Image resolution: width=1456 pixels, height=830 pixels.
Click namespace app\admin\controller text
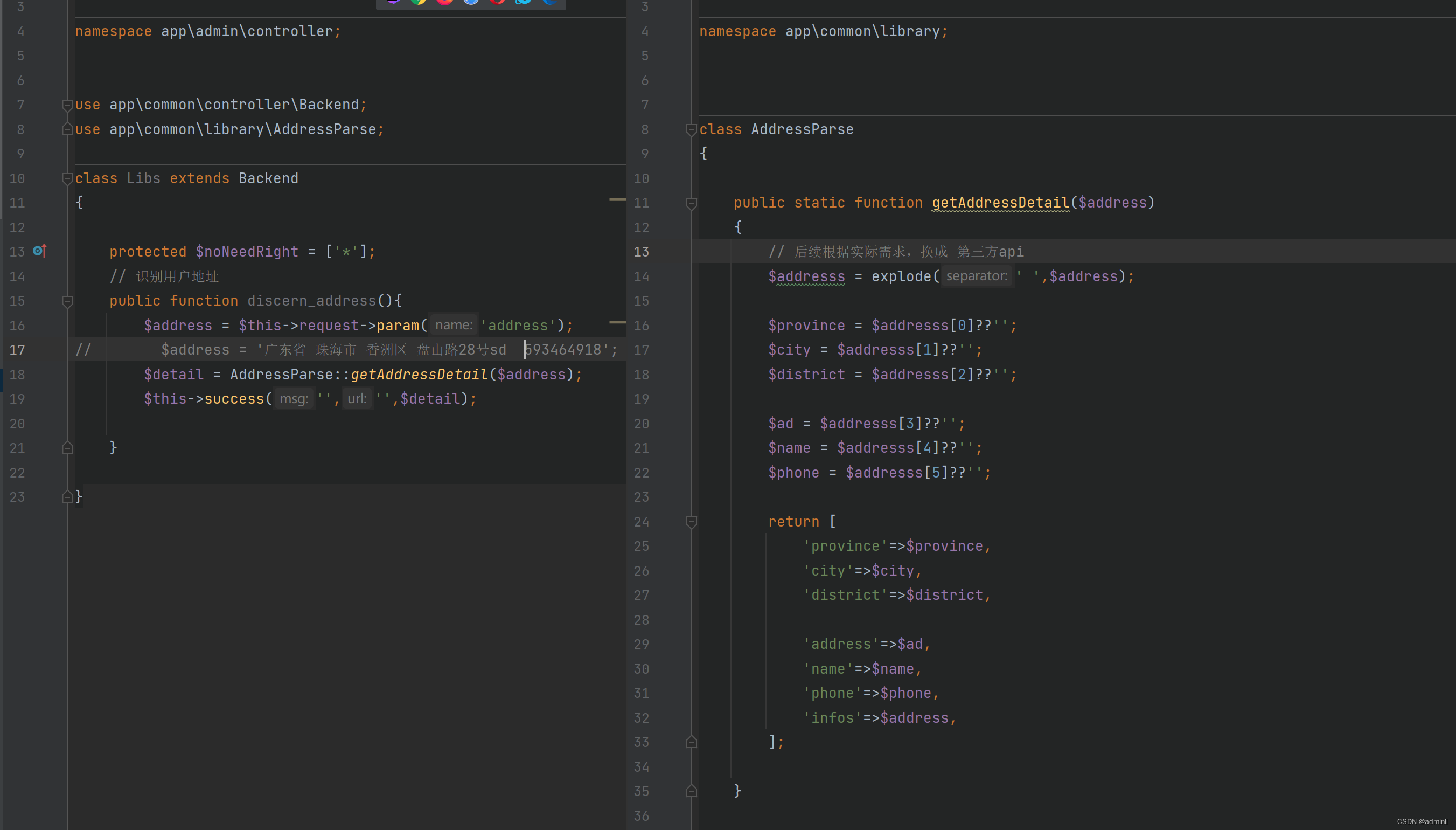click(208, 31)
